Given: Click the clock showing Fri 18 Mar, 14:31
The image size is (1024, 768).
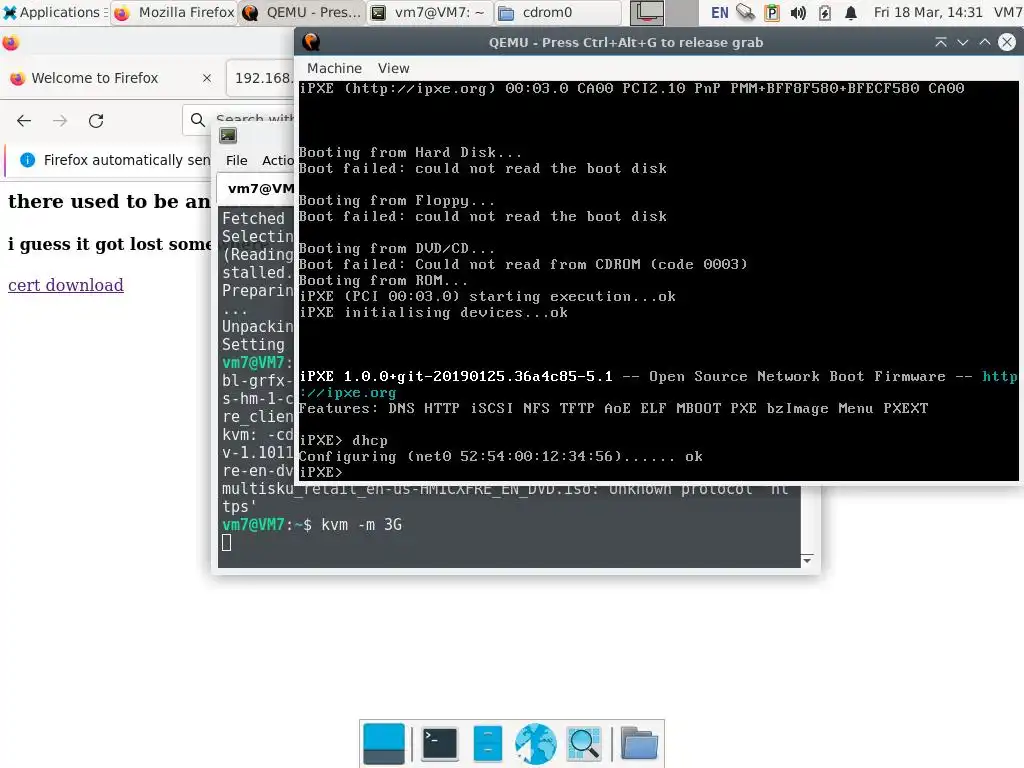Looking at the screenshot, I should (x=927, y=12).
